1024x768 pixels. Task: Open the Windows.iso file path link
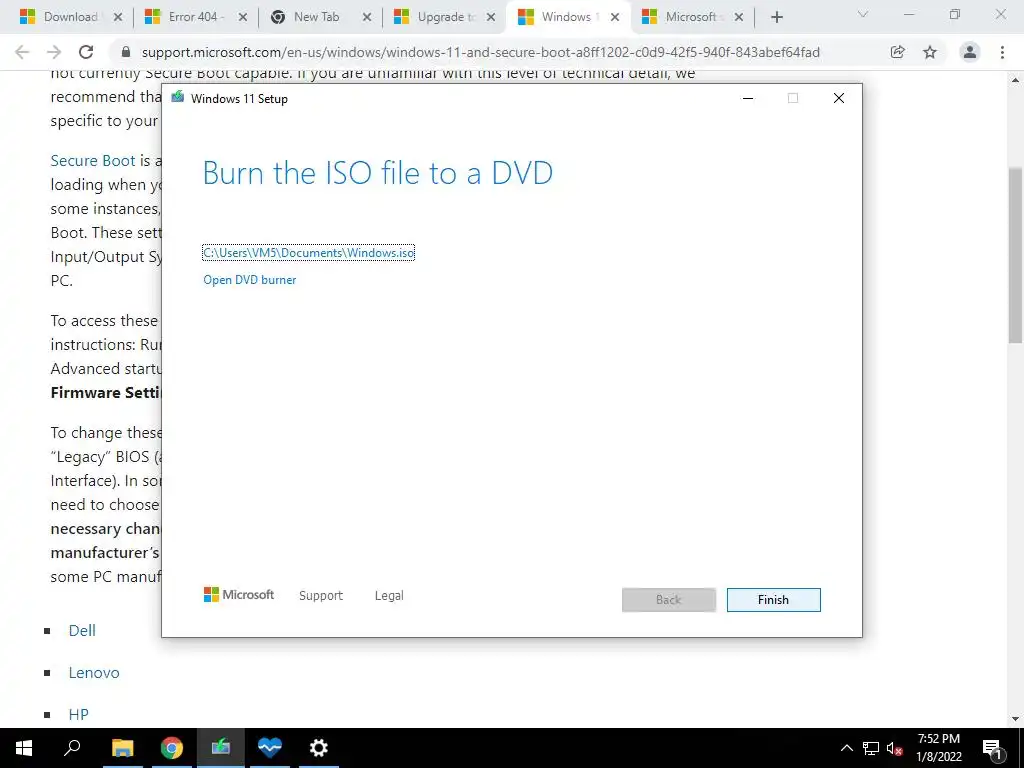tap(308, 253)
